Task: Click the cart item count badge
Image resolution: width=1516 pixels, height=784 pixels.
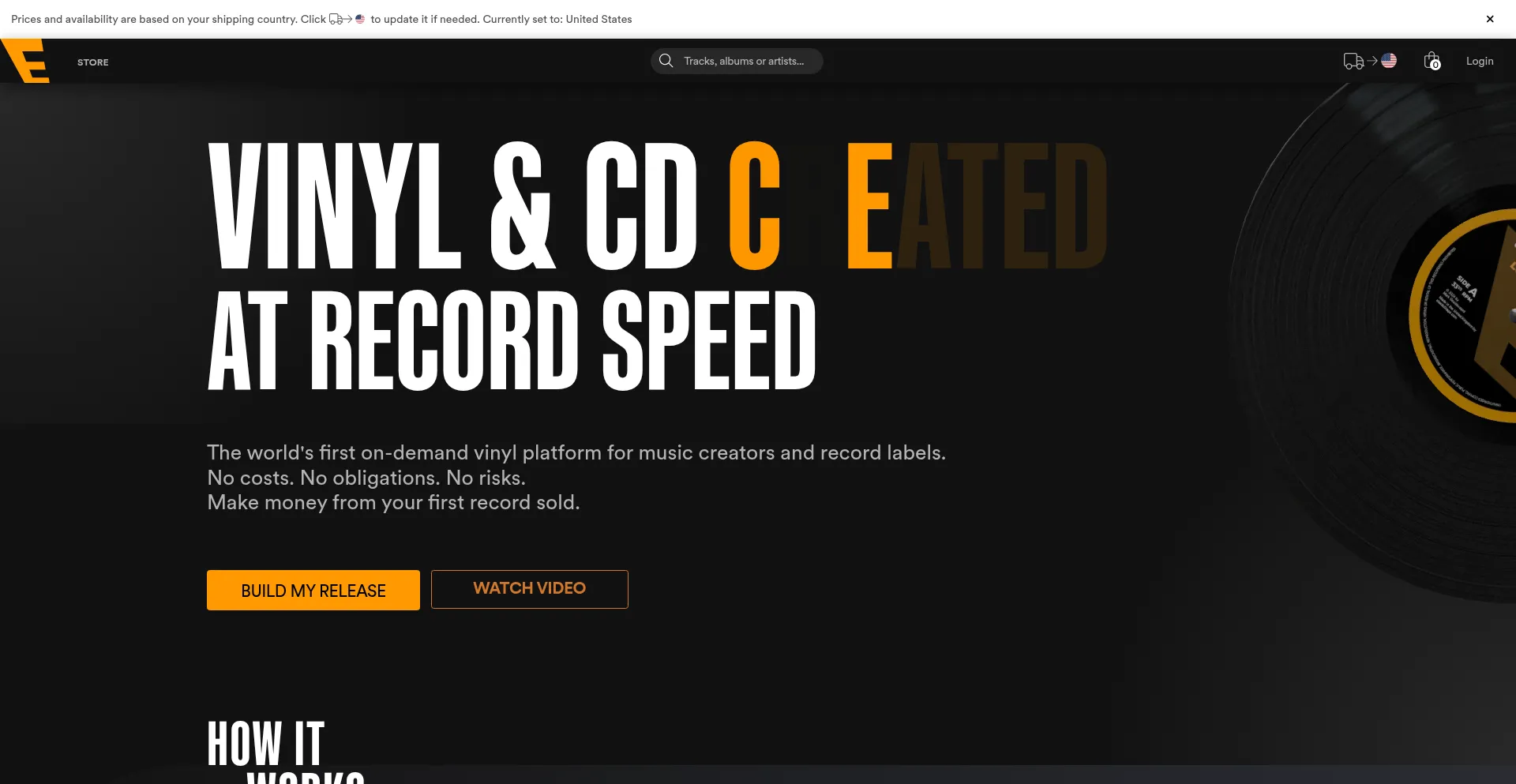Action: 1435,66
